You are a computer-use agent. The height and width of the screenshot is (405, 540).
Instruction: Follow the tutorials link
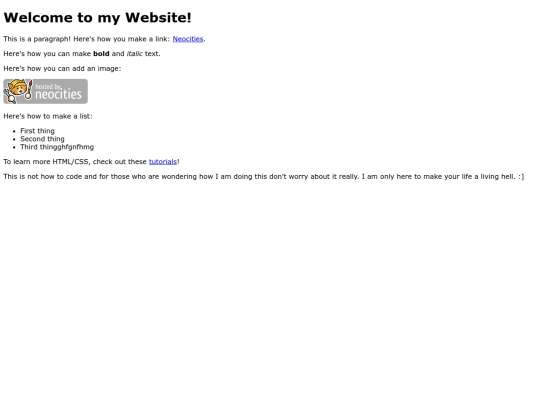click(163, 162)
